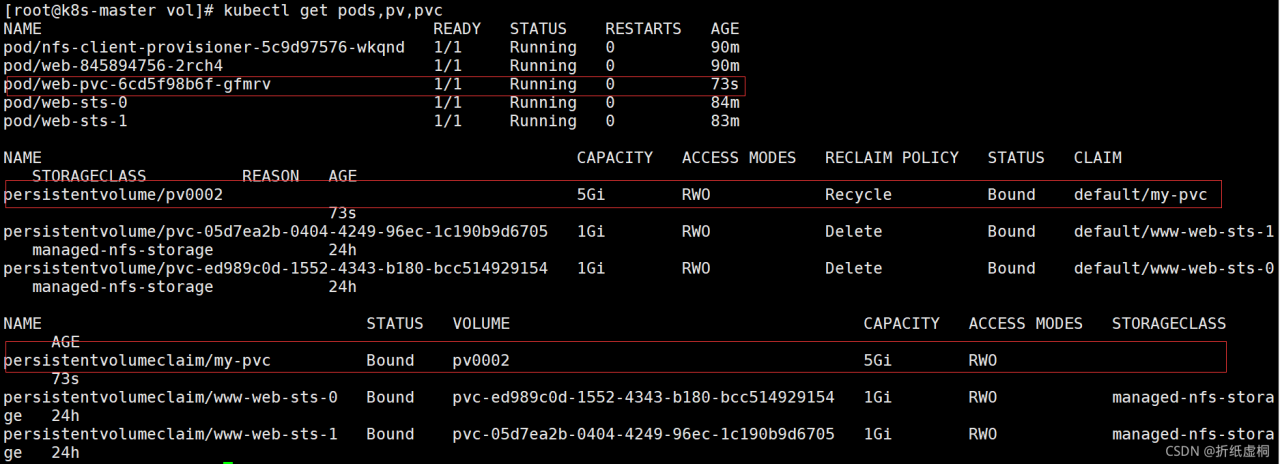Click the STORAGECLASS header in the PV table
Viewport: 1280px width, 464px height.
point(89,176)
